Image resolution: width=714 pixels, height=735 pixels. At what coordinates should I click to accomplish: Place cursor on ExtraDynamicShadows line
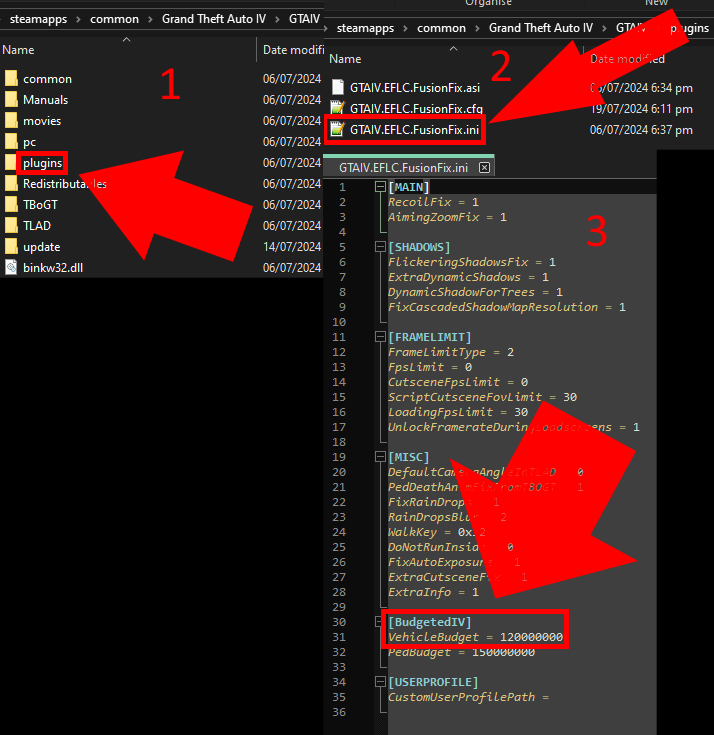point(468,277)
